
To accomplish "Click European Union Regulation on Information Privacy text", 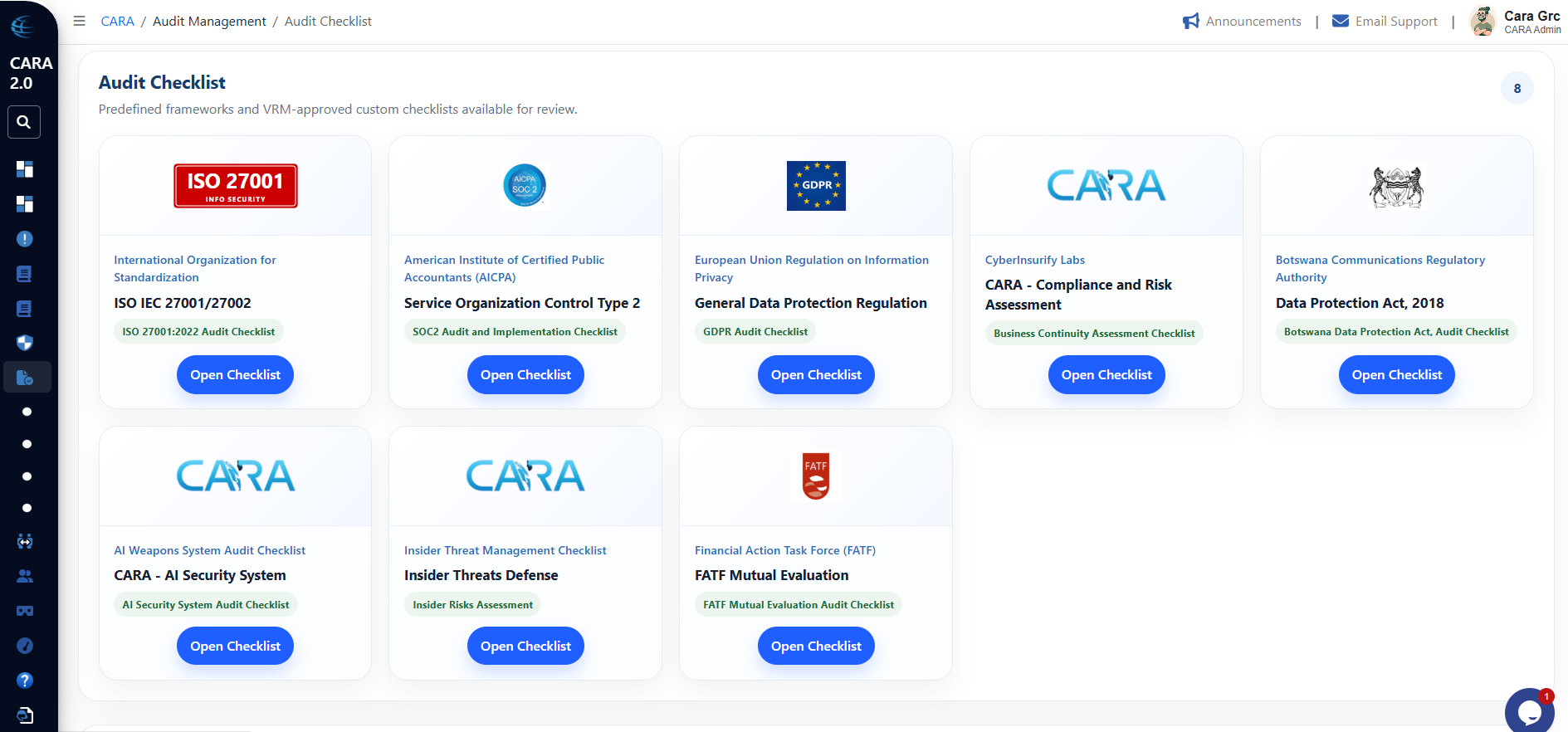I will (812, 268).
